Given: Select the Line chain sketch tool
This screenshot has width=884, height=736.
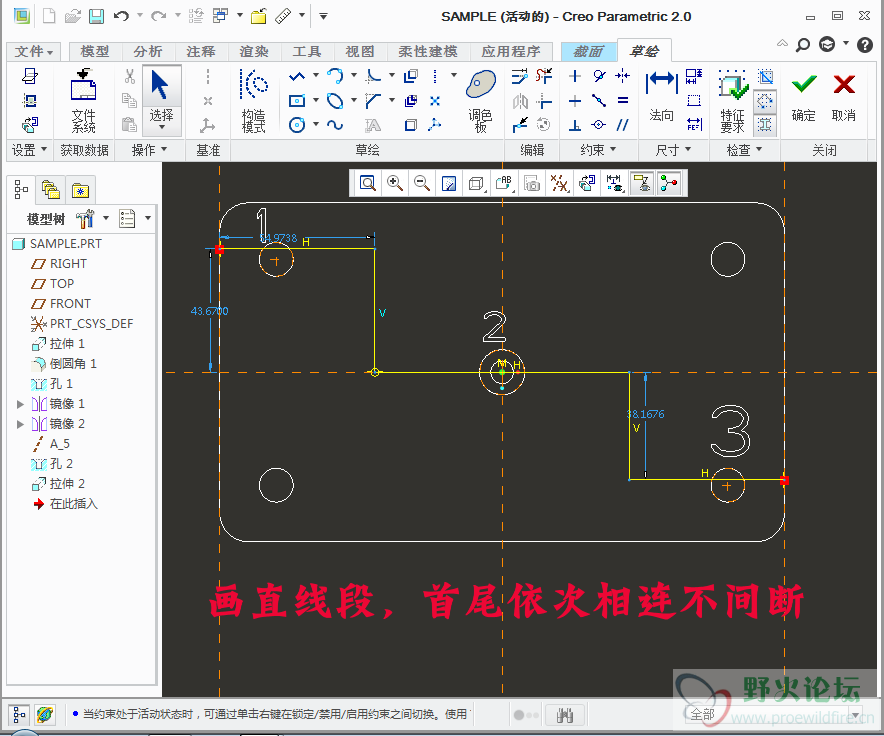Looking at the screenshot, I should pos(297,76).
